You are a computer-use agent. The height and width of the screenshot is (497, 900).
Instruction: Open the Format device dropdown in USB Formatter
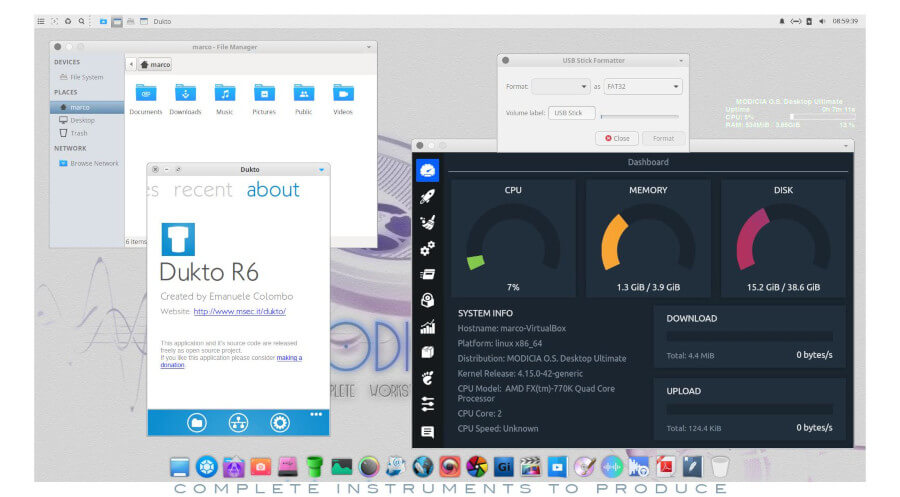pos(560,87)
